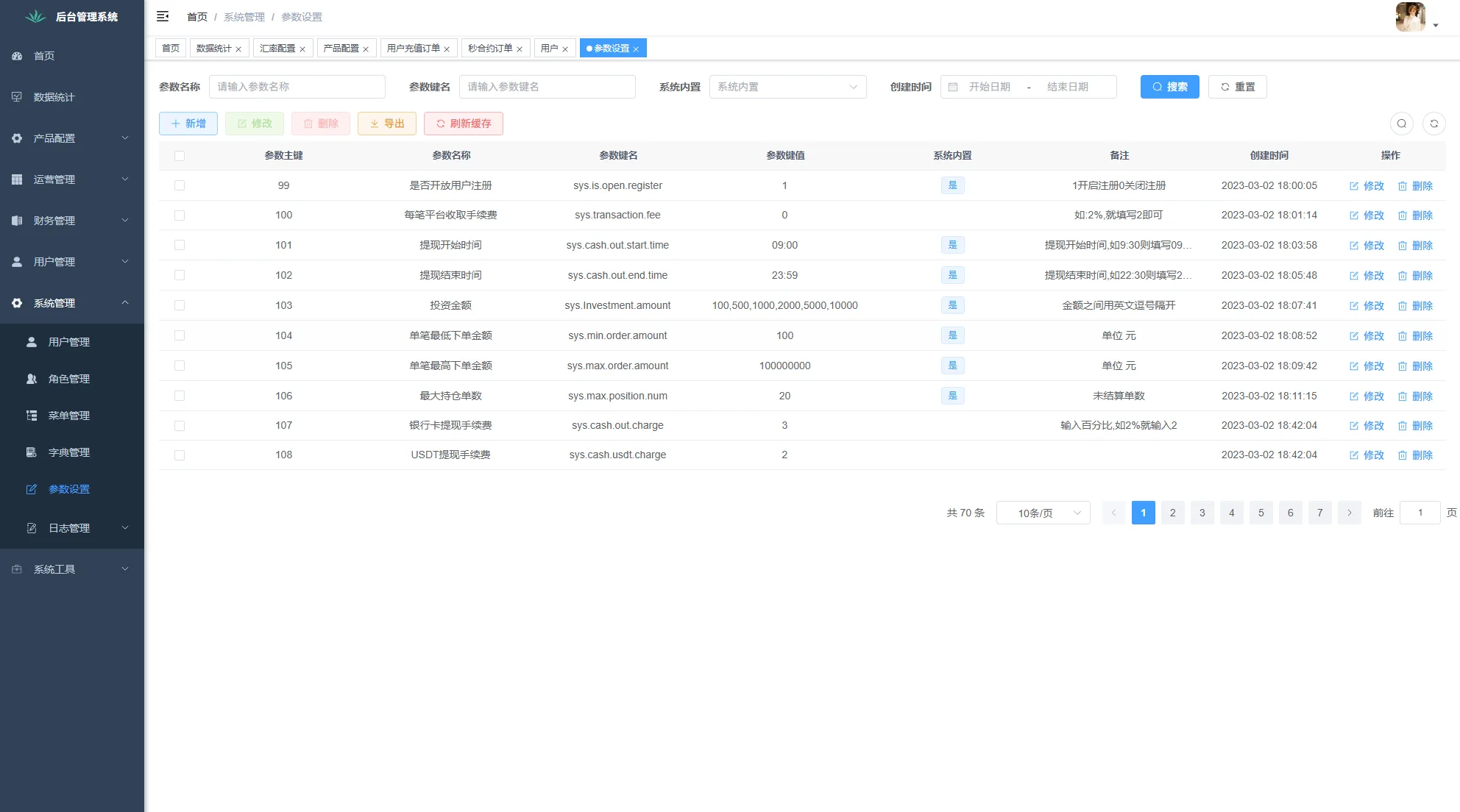The height and width of the screenshot is (812, 1460).
Task: Go to page 4 in pagination
Action: click(1231, 513)
